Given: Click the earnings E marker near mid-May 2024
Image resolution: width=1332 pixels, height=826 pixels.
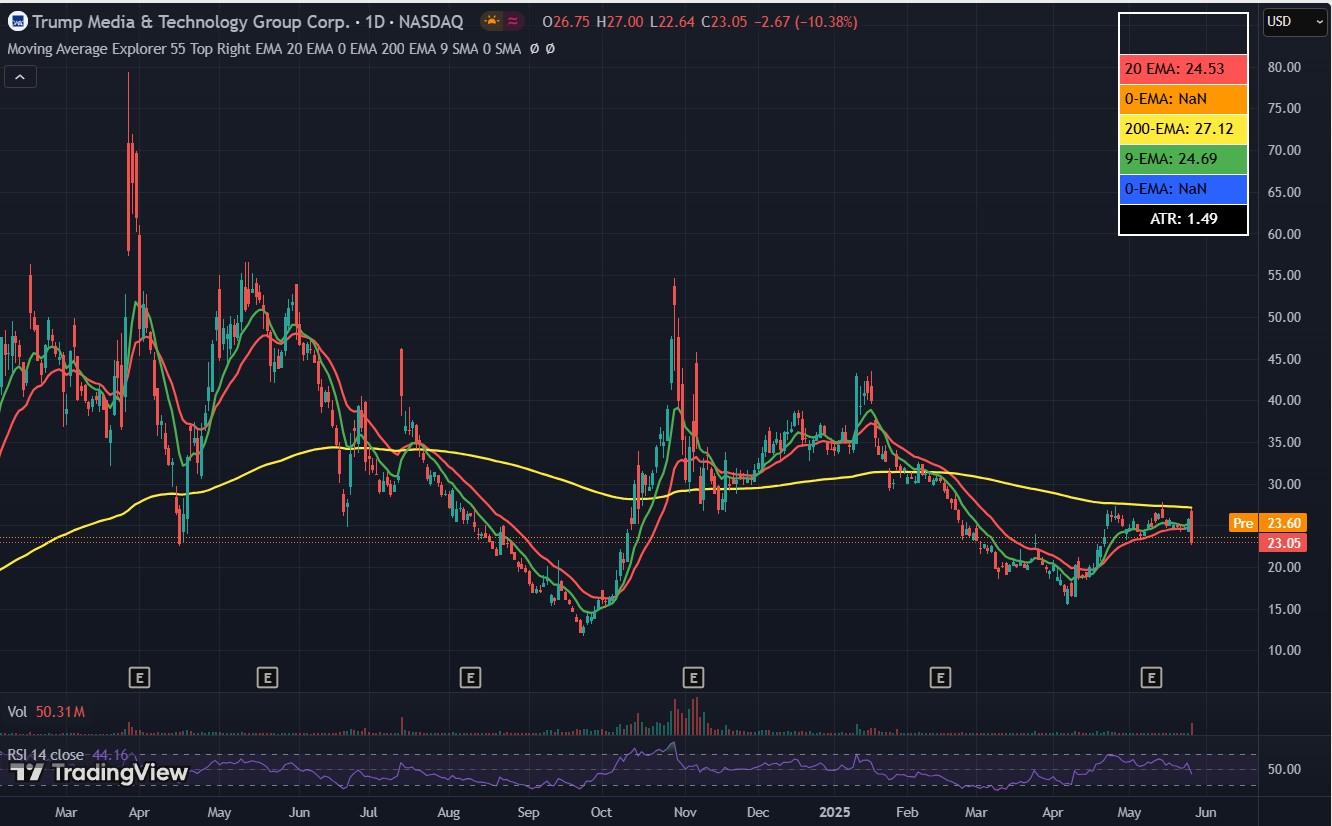Looking at the screenshot, I should [x=267, y=678].
